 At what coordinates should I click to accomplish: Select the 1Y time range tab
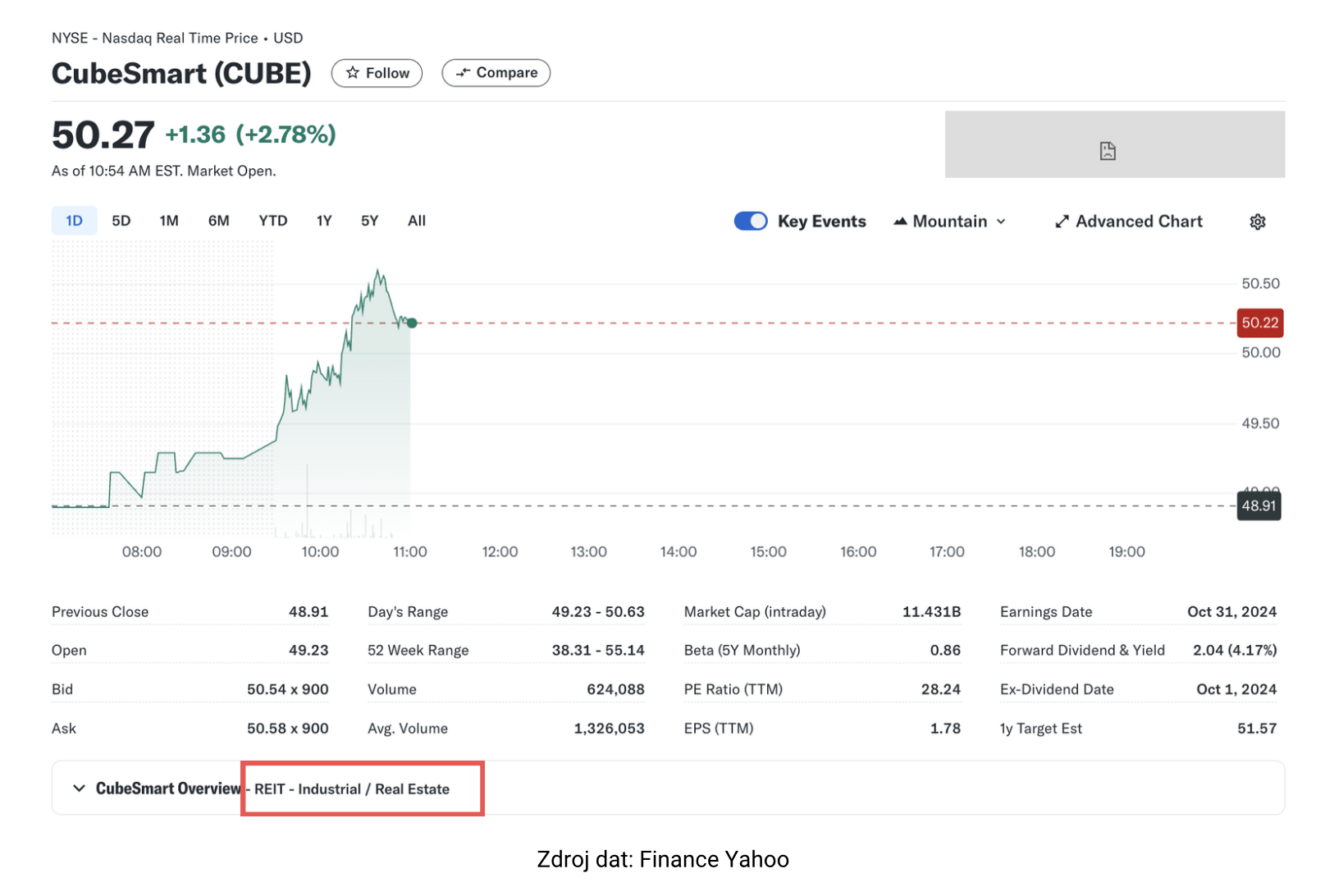click(324, 221)
